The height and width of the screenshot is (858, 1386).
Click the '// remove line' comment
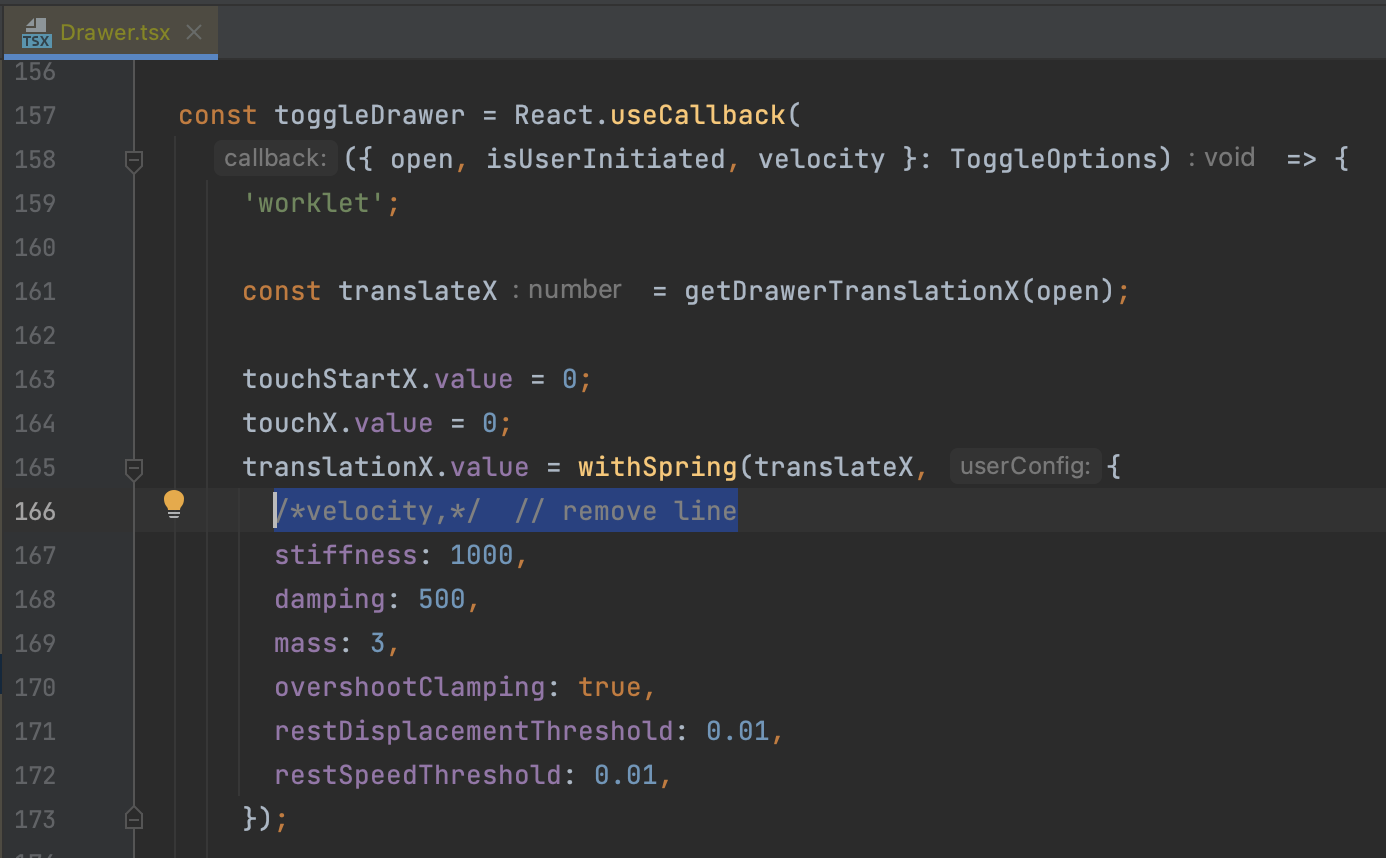point(626,511)
